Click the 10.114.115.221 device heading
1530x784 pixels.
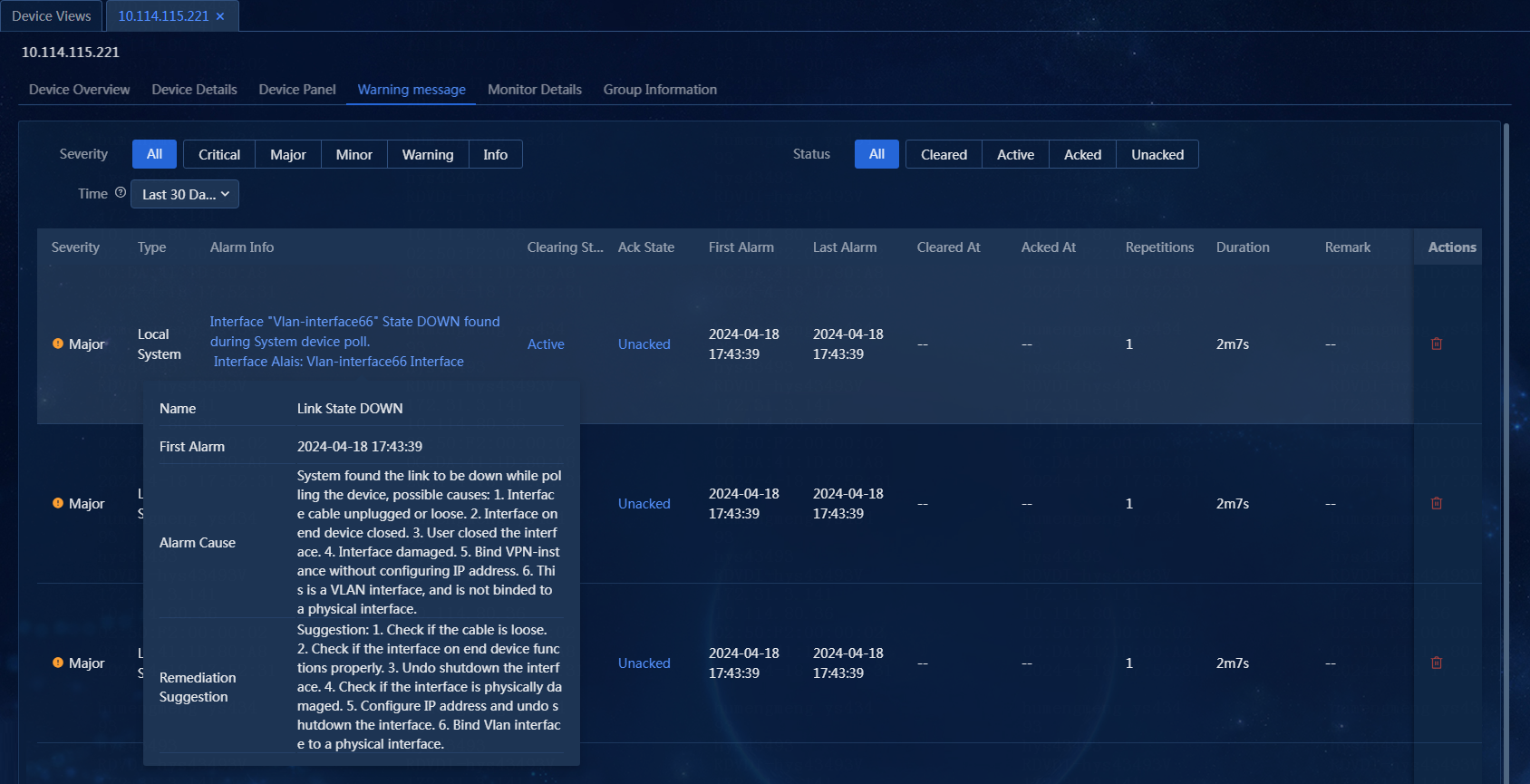tap(71, 52)
